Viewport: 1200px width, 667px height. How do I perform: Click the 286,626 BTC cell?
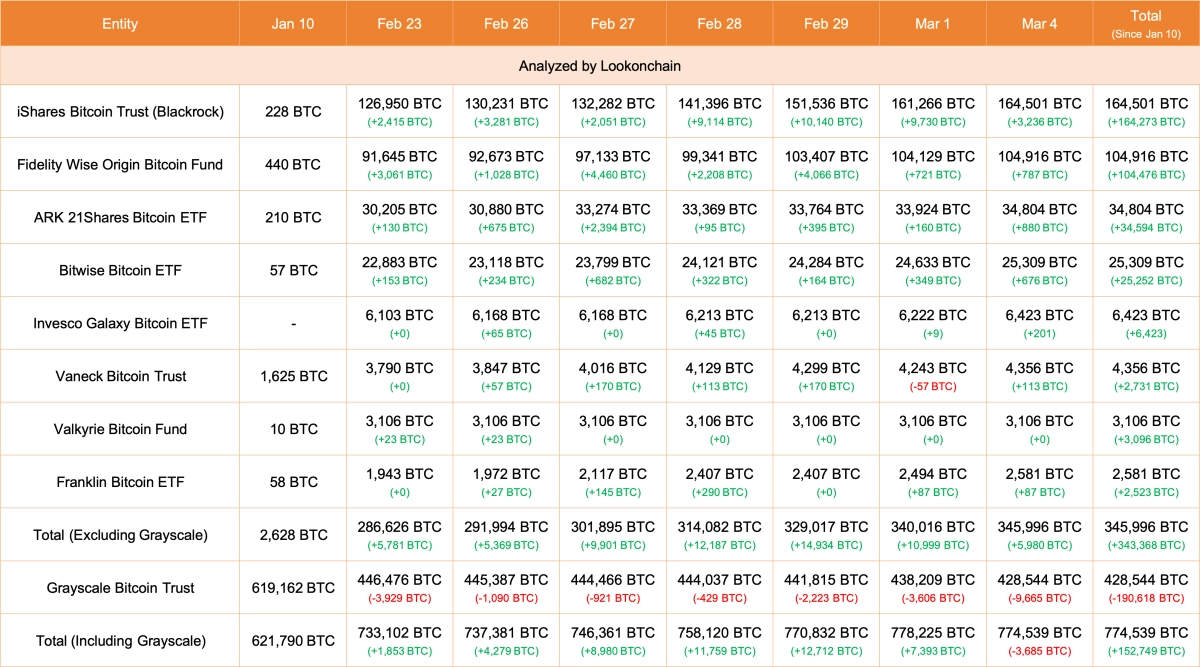(x=399, y=535)
